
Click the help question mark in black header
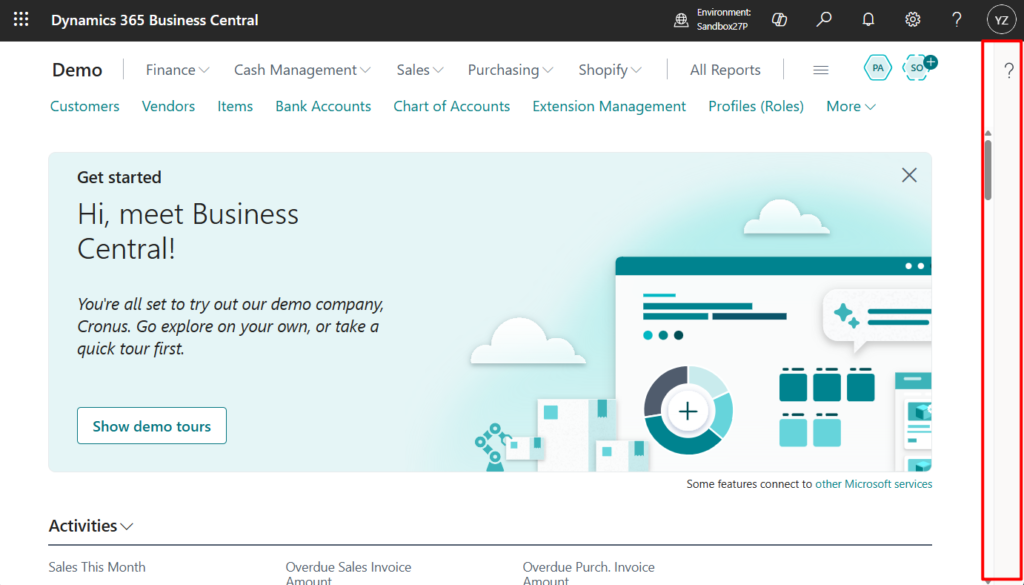tap(957, 20)
